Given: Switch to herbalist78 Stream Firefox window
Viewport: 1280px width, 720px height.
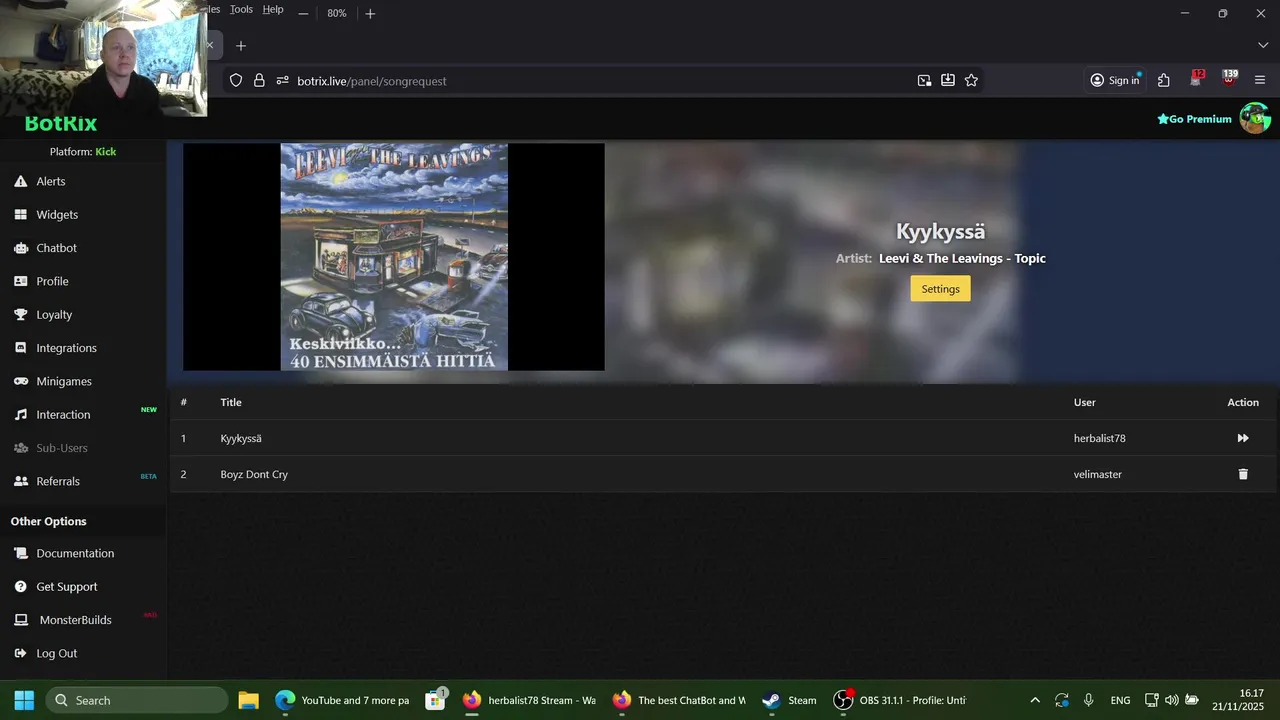Looking at the screenshot, I should point(529,700).
